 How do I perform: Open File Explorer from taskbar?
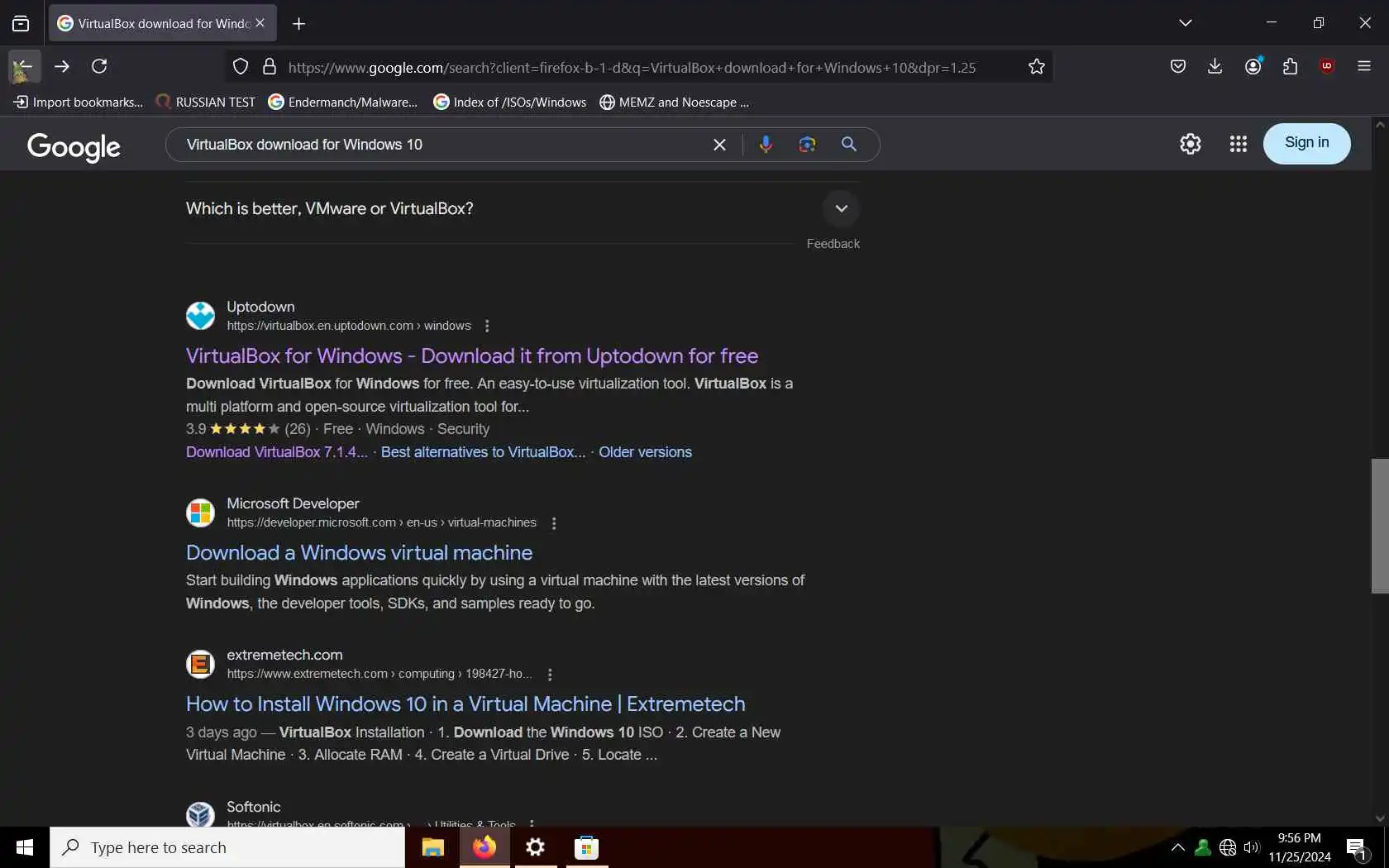pyautogui.click(x=432, y=847)
